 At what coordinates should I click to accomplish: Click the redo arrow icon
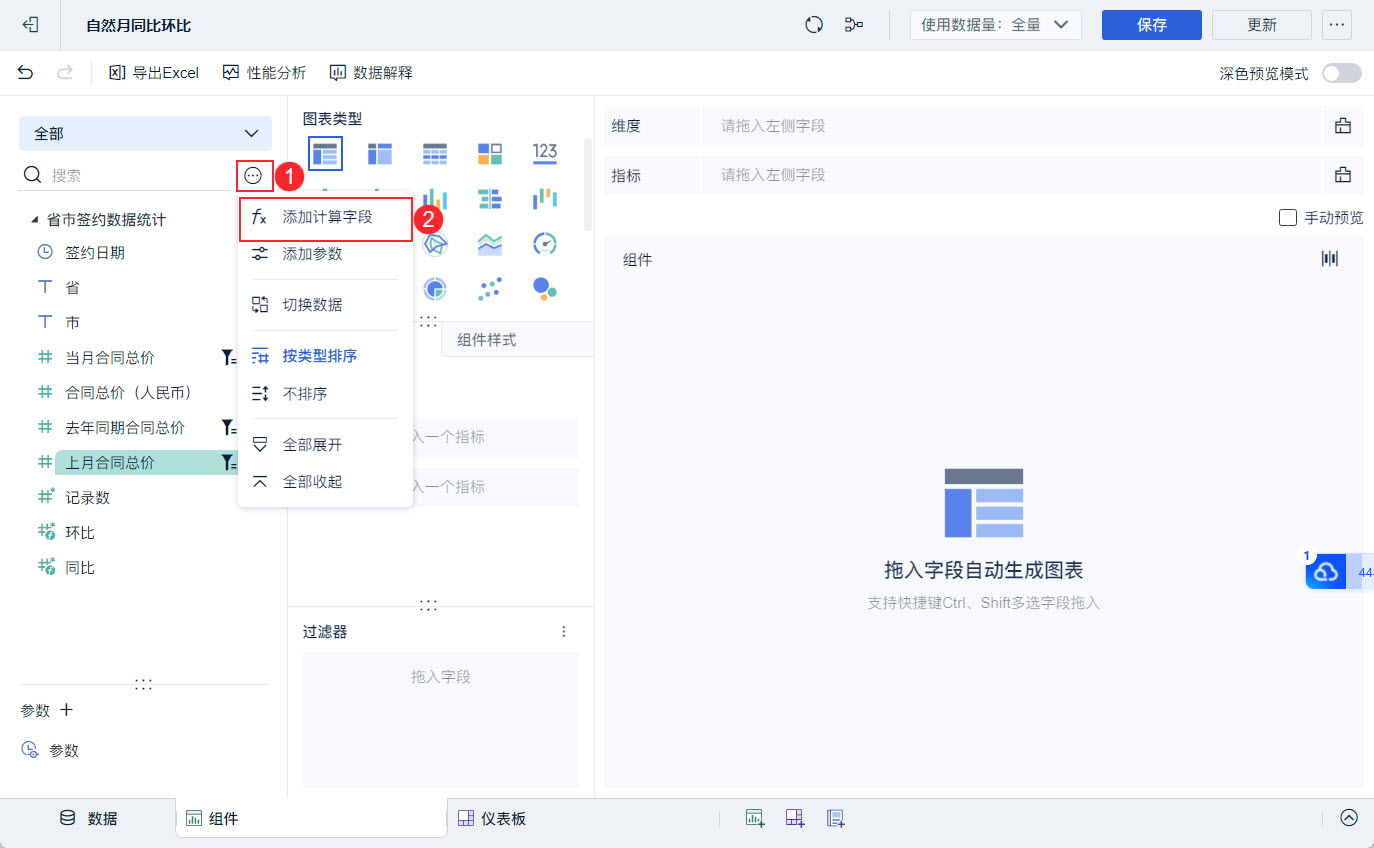click(65, 73)
